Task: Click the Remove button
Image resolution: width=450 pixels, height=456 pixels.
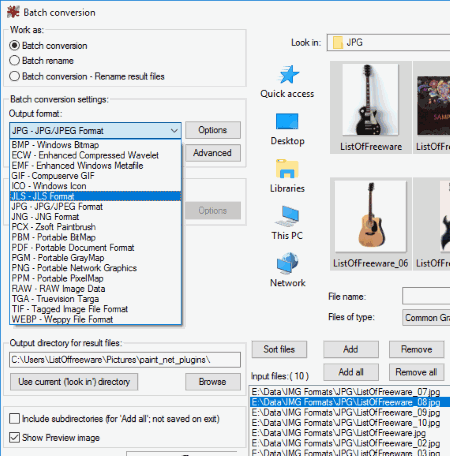Action: click(x=417, y=349)
